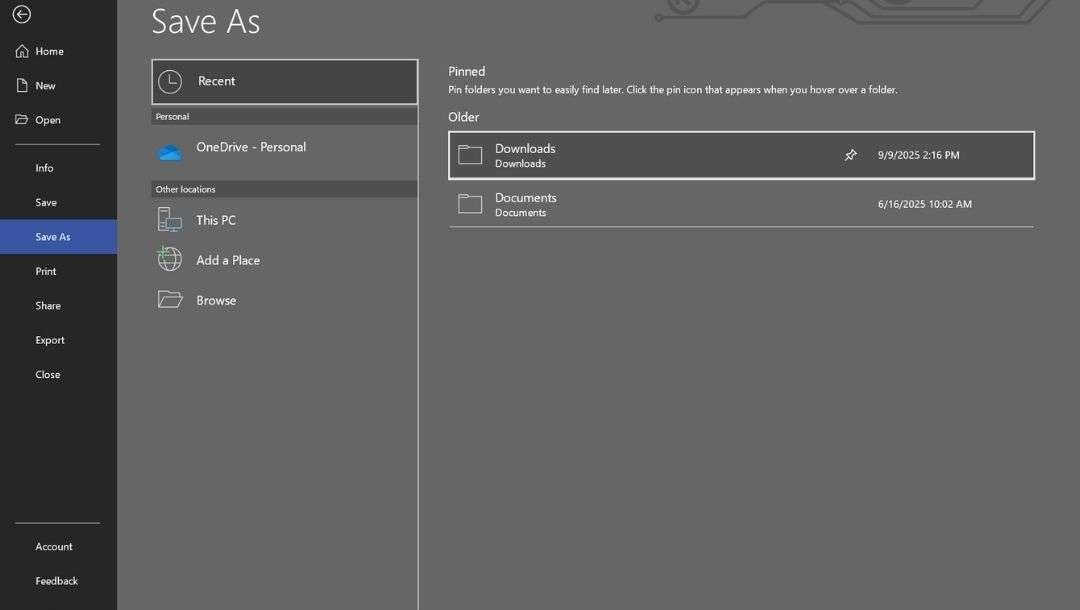Click the Documents folder icon

click(469, 203)
